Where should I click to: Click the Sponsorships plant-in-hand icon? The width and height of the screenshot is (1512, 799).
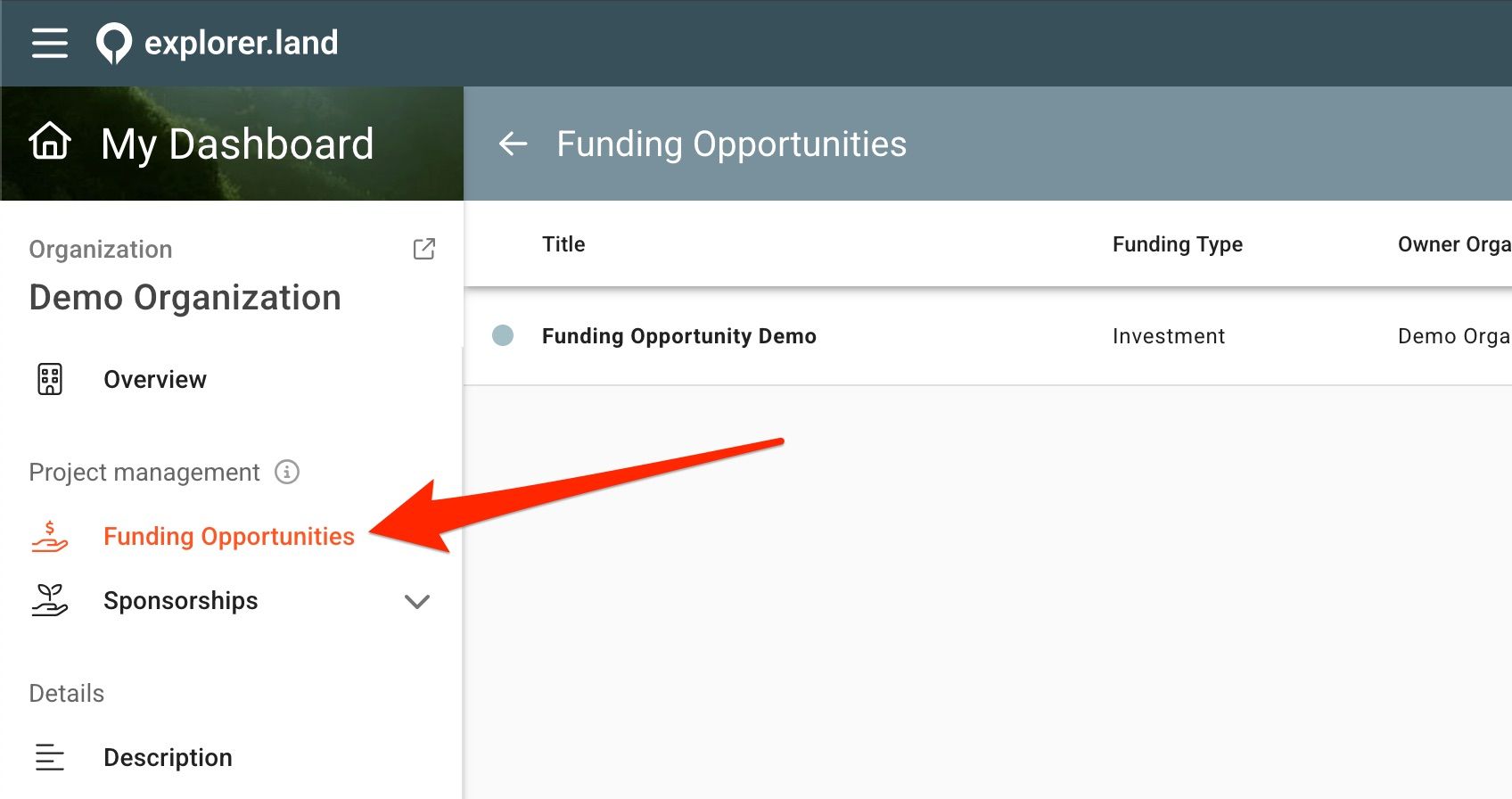click(50, 600)
